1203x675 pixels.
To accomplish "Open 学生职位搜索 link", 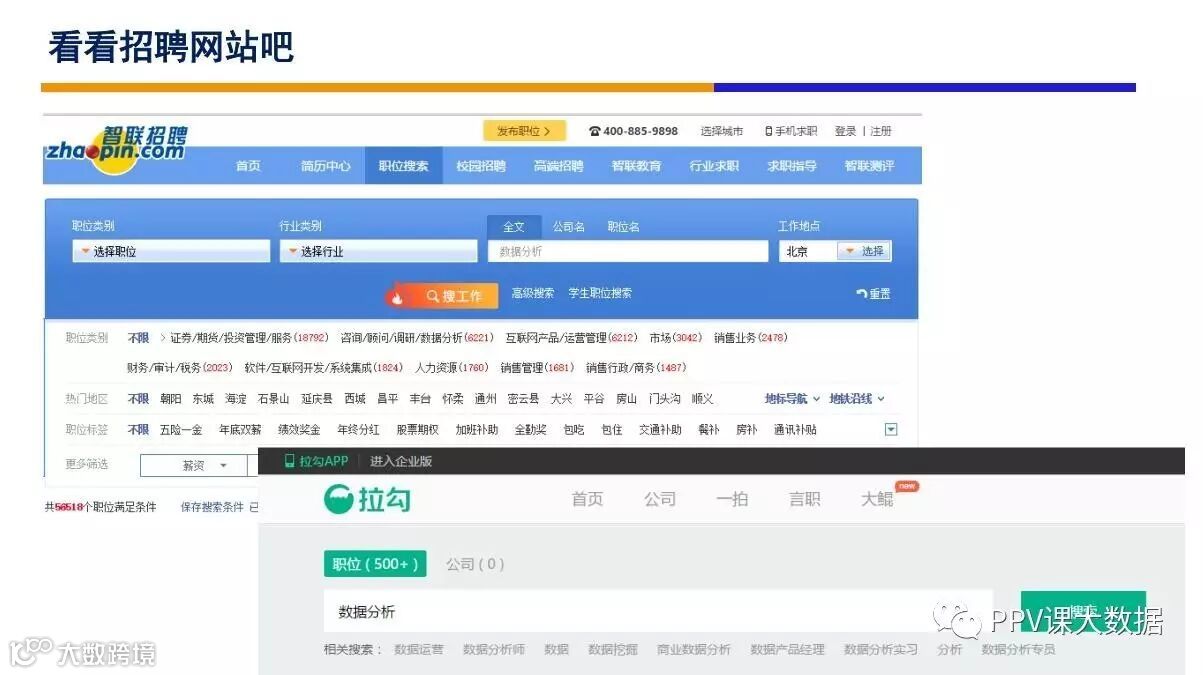I will [x=600, y=293].
